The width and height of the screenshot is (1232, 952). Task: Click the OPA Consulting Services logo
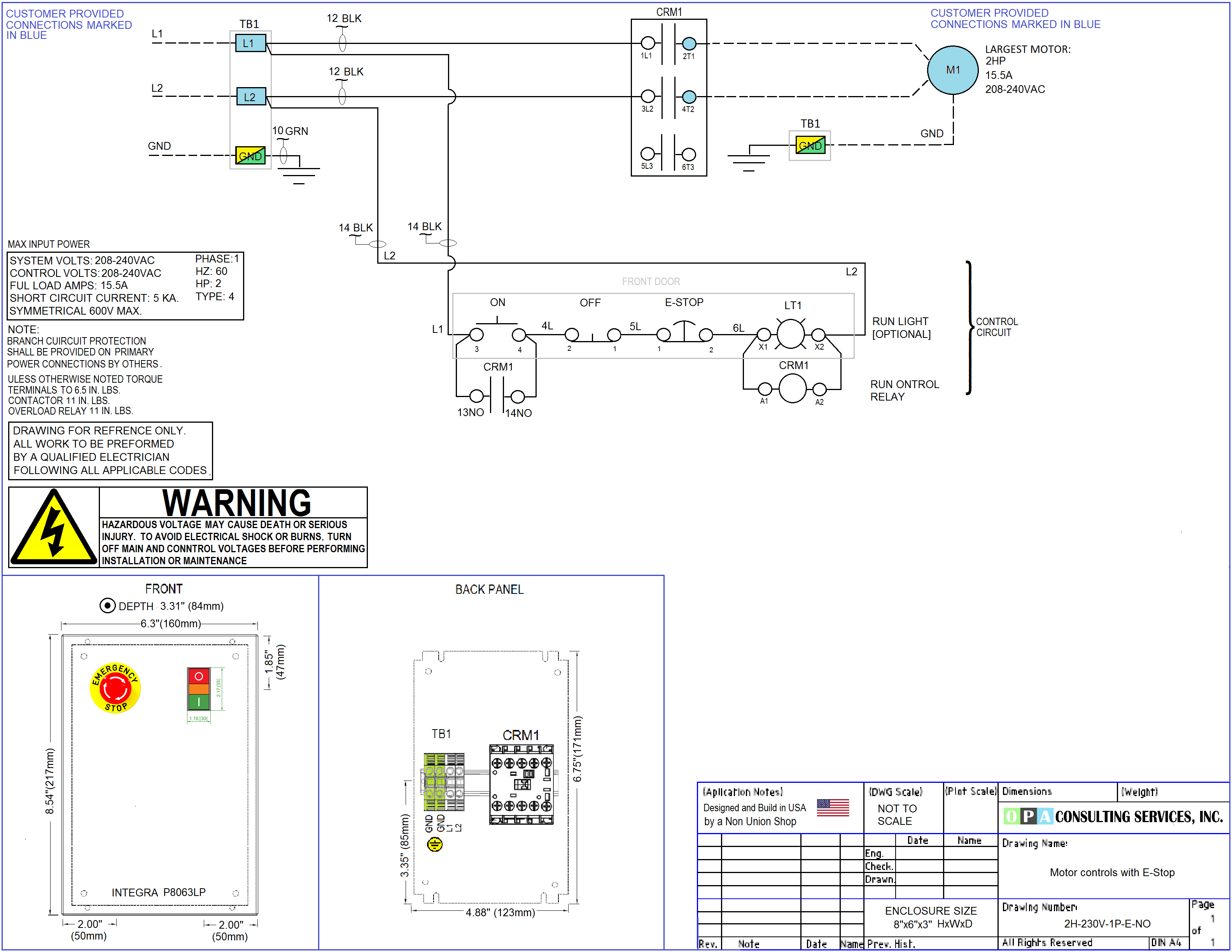coord(1113,816)
